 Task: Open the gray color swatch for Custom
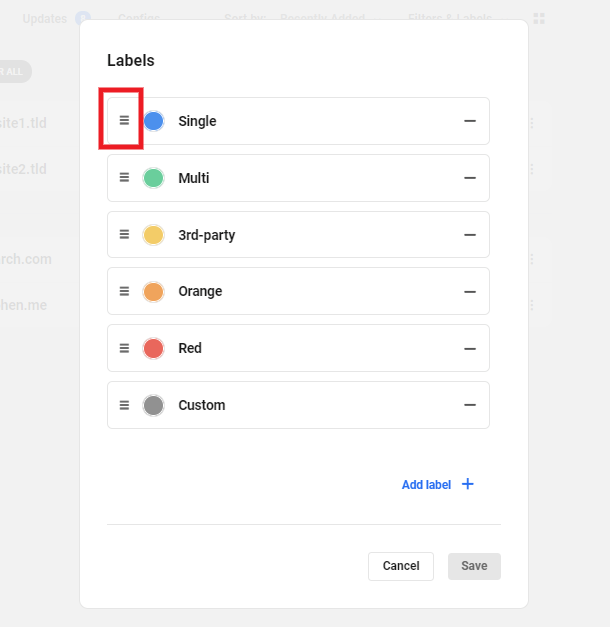[x=153, y=405]
